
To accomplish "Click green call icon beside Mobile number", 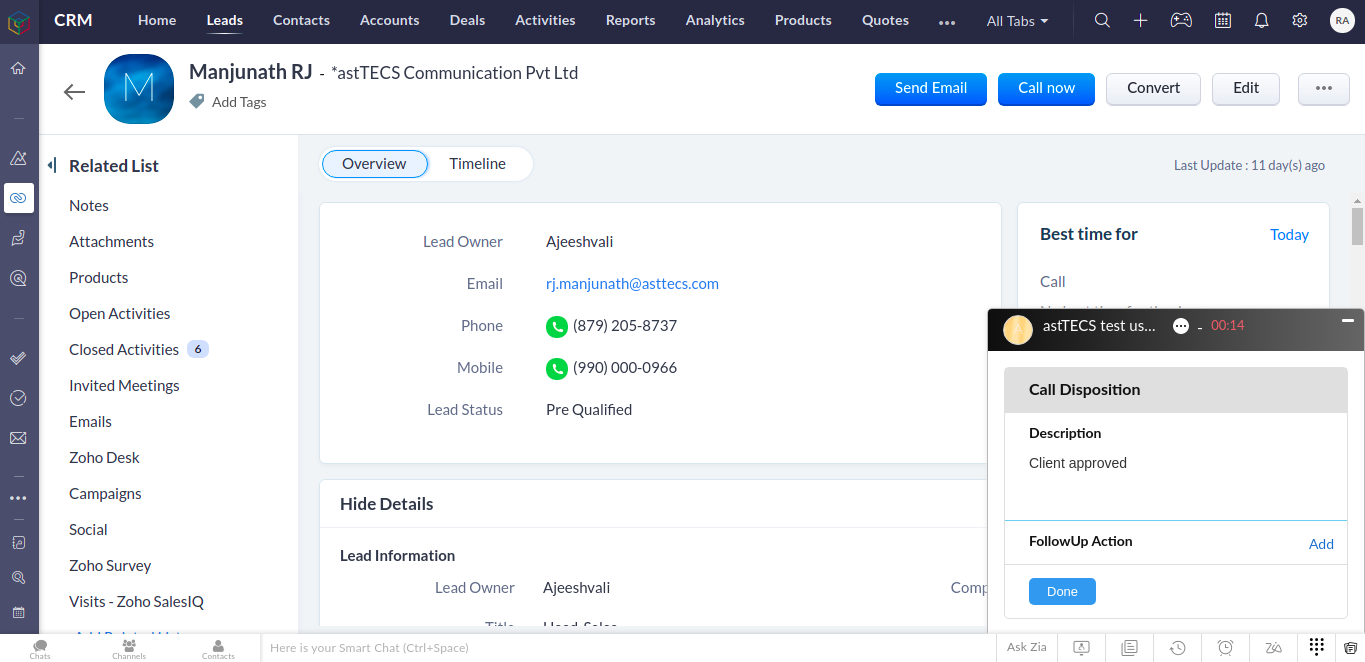I will [x=556, y=368].
